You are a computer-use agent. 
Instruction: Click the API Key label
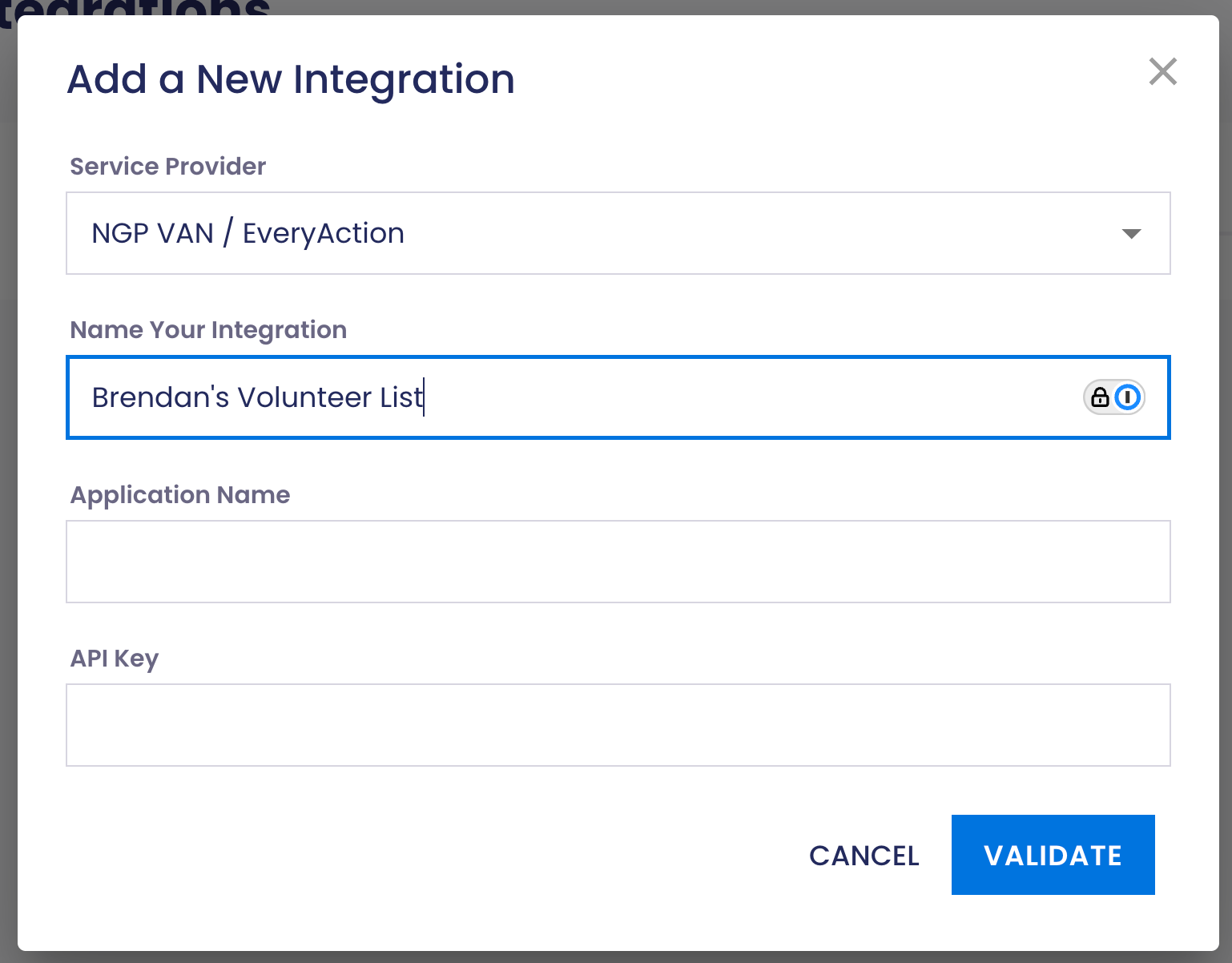(x=115, y=659)
